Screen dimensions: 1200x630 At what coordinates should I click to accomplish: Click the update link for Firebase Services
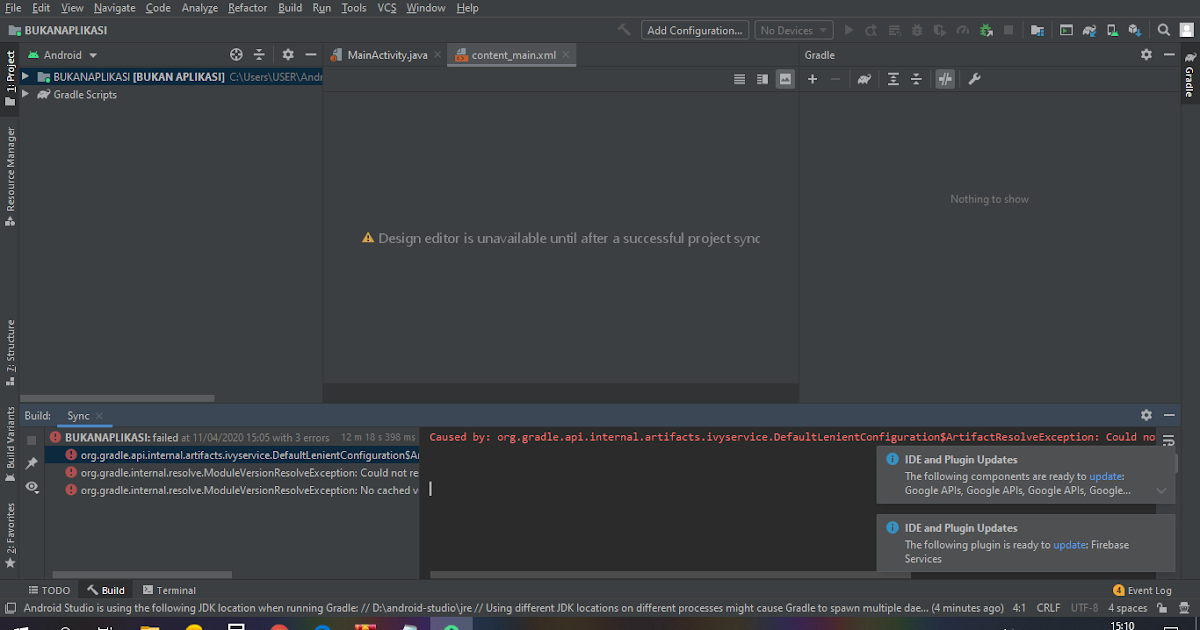click(x=1069, y=544)
